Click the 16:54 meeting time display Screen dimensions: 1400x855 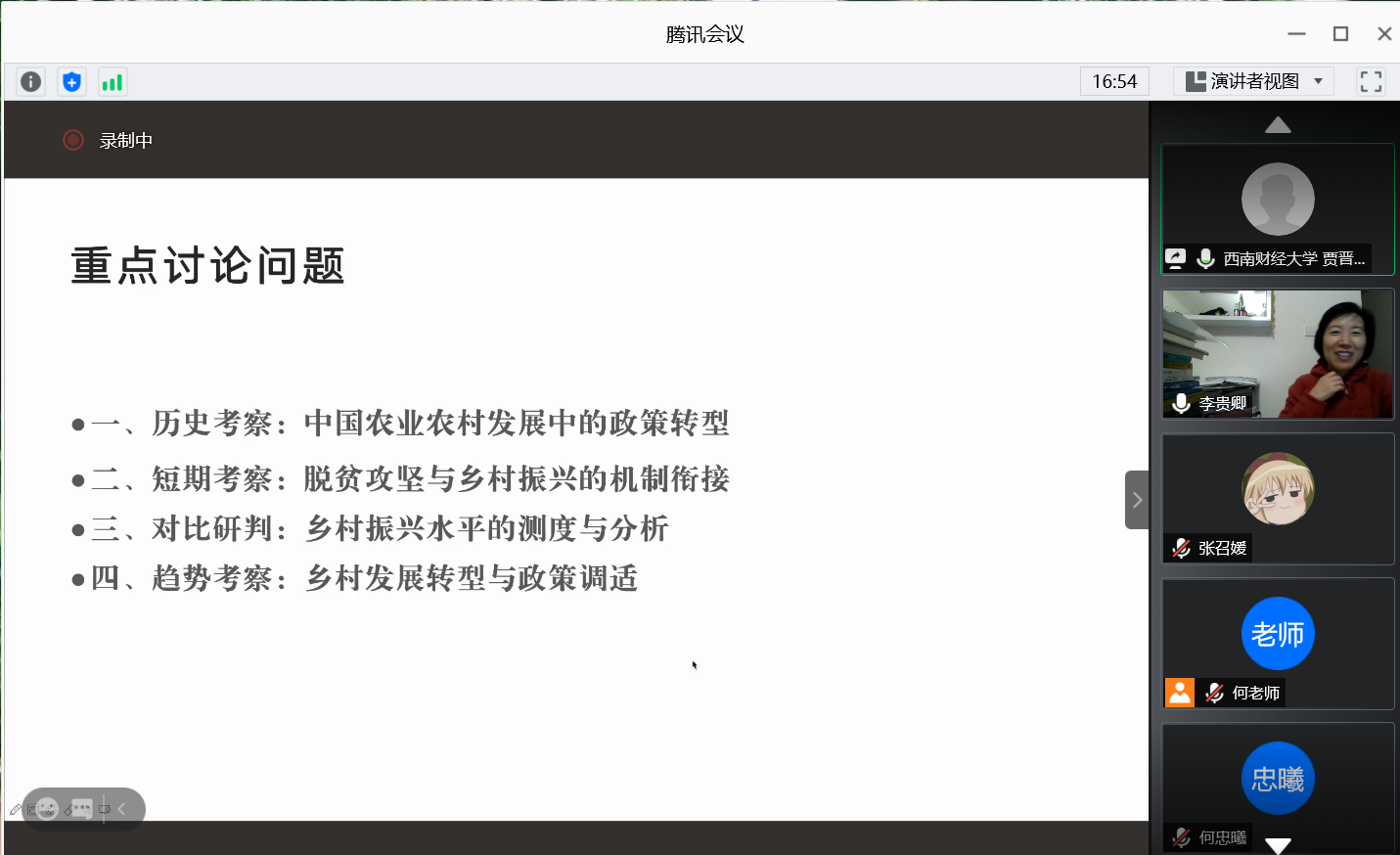click(1114, 82)
